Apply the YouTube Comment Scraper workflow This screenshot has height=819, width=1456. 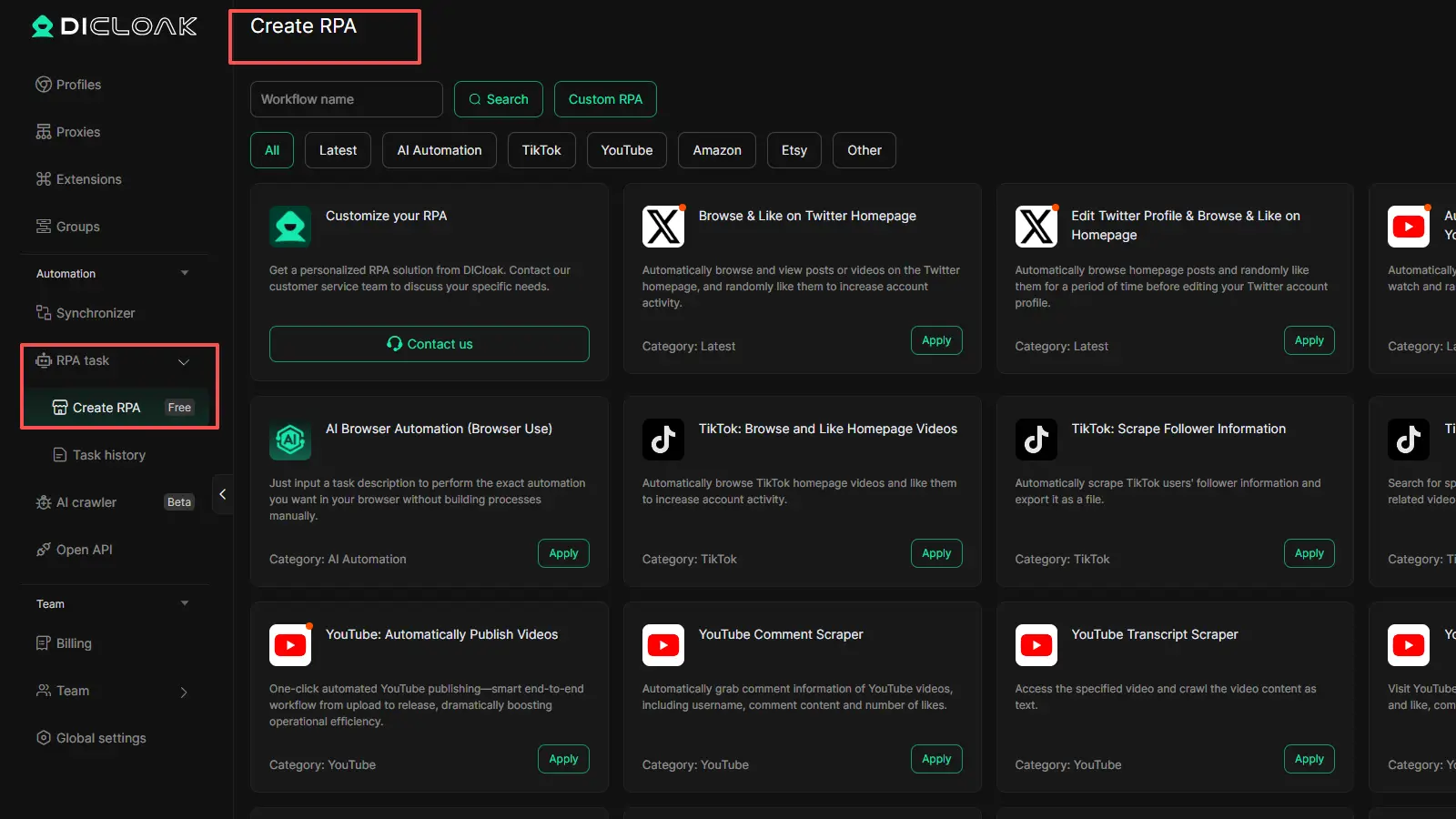935,759
